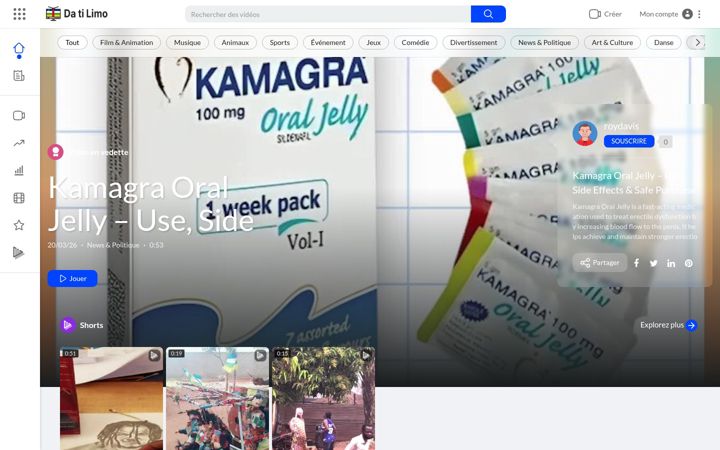
Task: Share to Facebook icon
Action: [x=636, y=263]
